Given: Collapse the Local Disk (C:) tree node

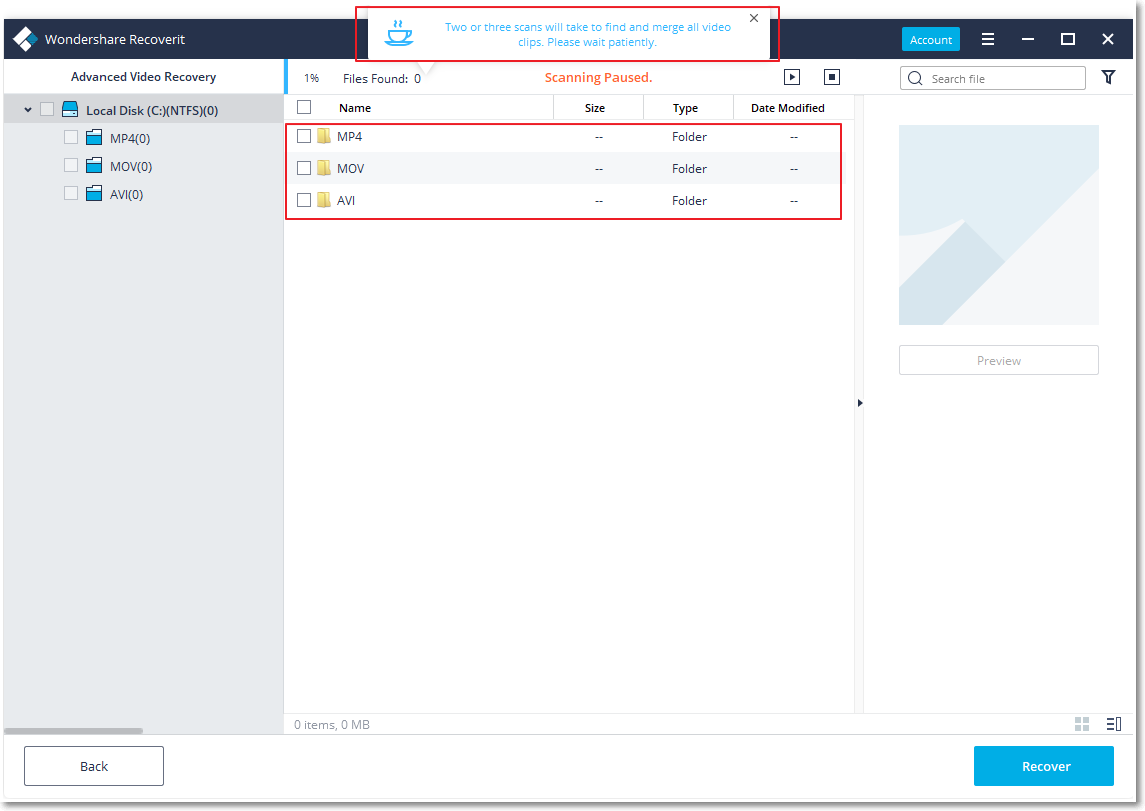Looking at the screenshot, I should pos(28,110).
